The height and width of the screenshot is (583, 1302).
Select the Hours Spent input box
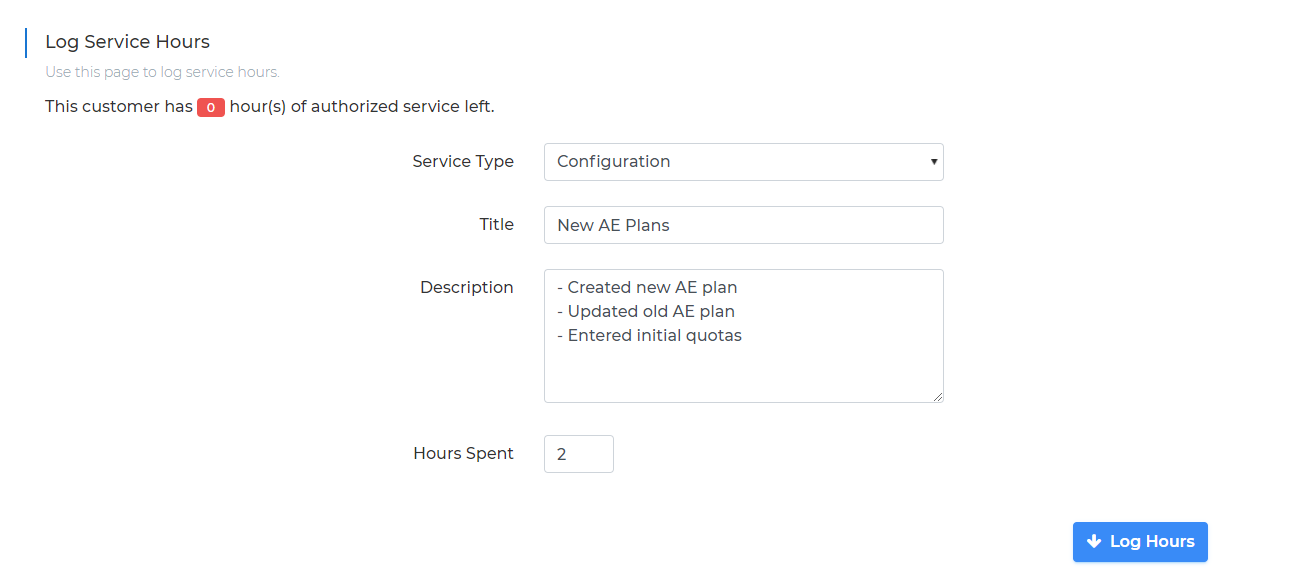tap(579, 454)
